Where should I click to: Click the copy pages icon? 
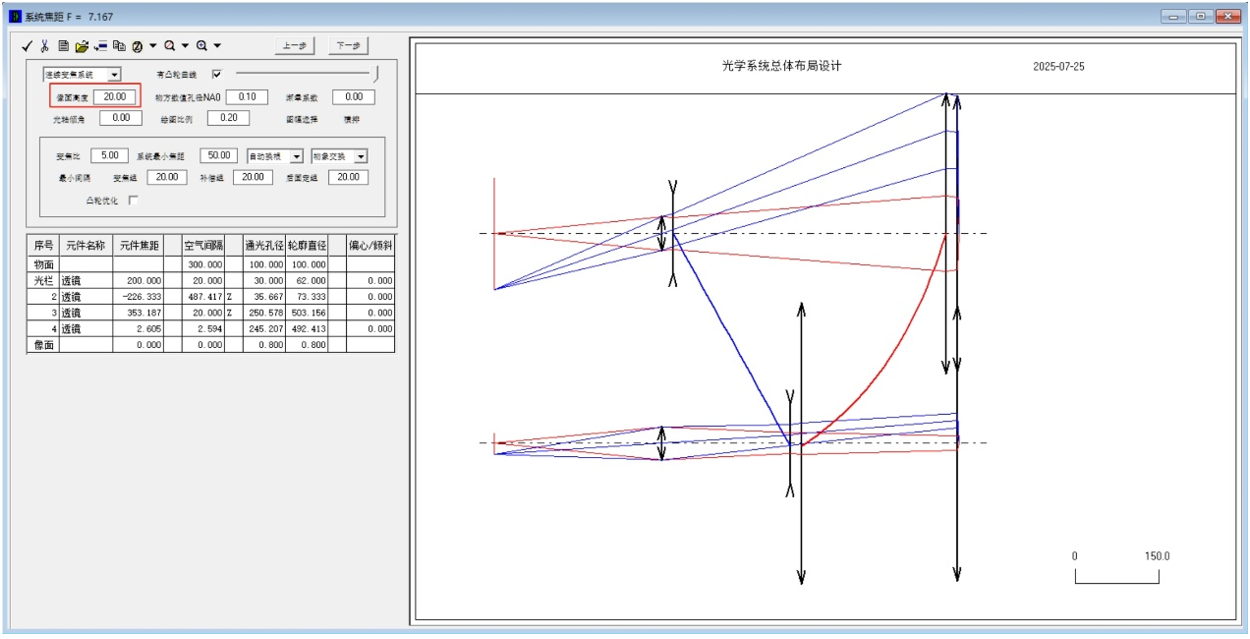119,46
